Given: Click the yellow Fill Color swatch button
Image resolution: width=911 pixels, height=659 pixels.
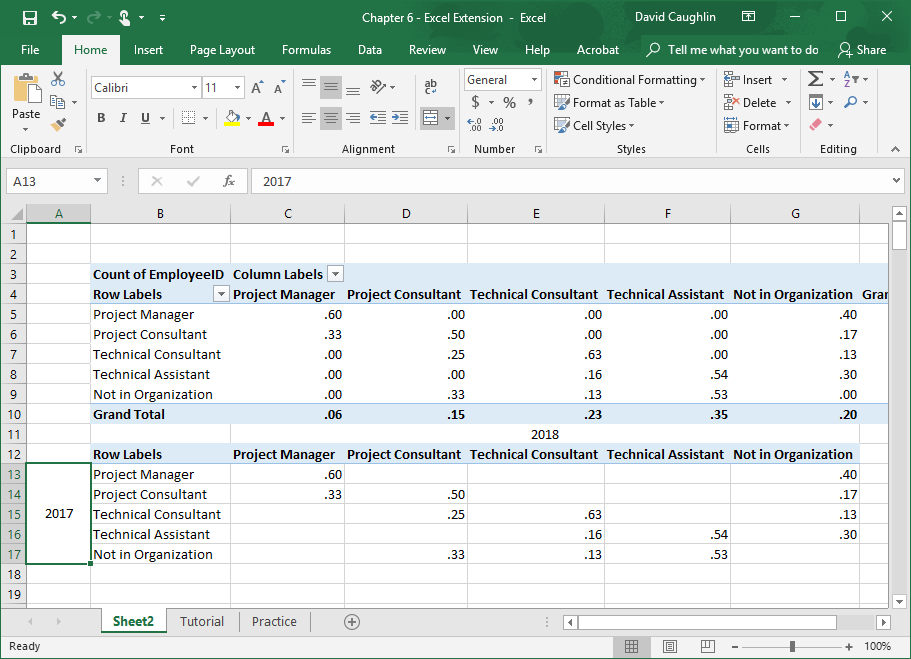Looking at the screenshot, I should pyautogui.click(x=232, y=118).
